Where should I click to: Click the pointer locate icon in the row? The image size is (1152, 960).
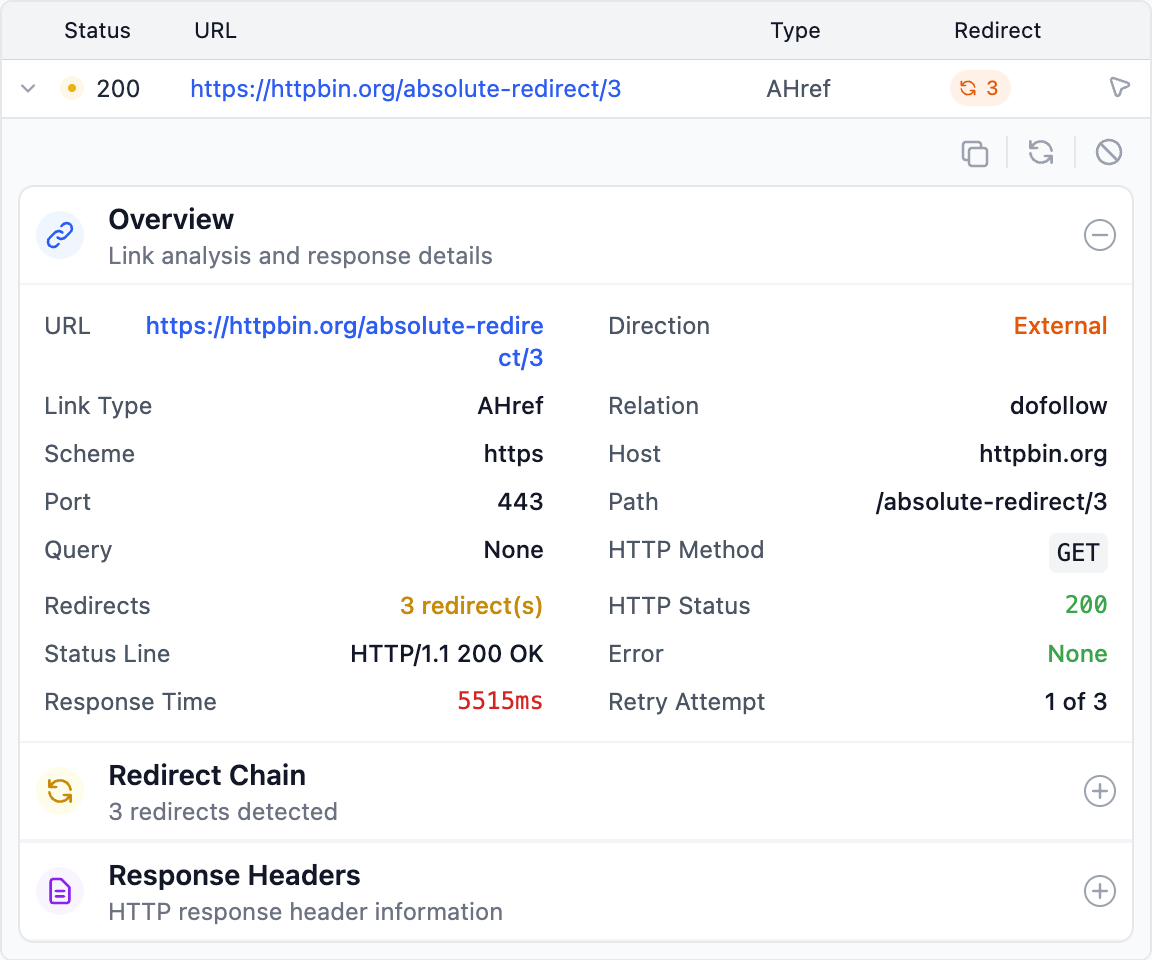[1119, 88]
